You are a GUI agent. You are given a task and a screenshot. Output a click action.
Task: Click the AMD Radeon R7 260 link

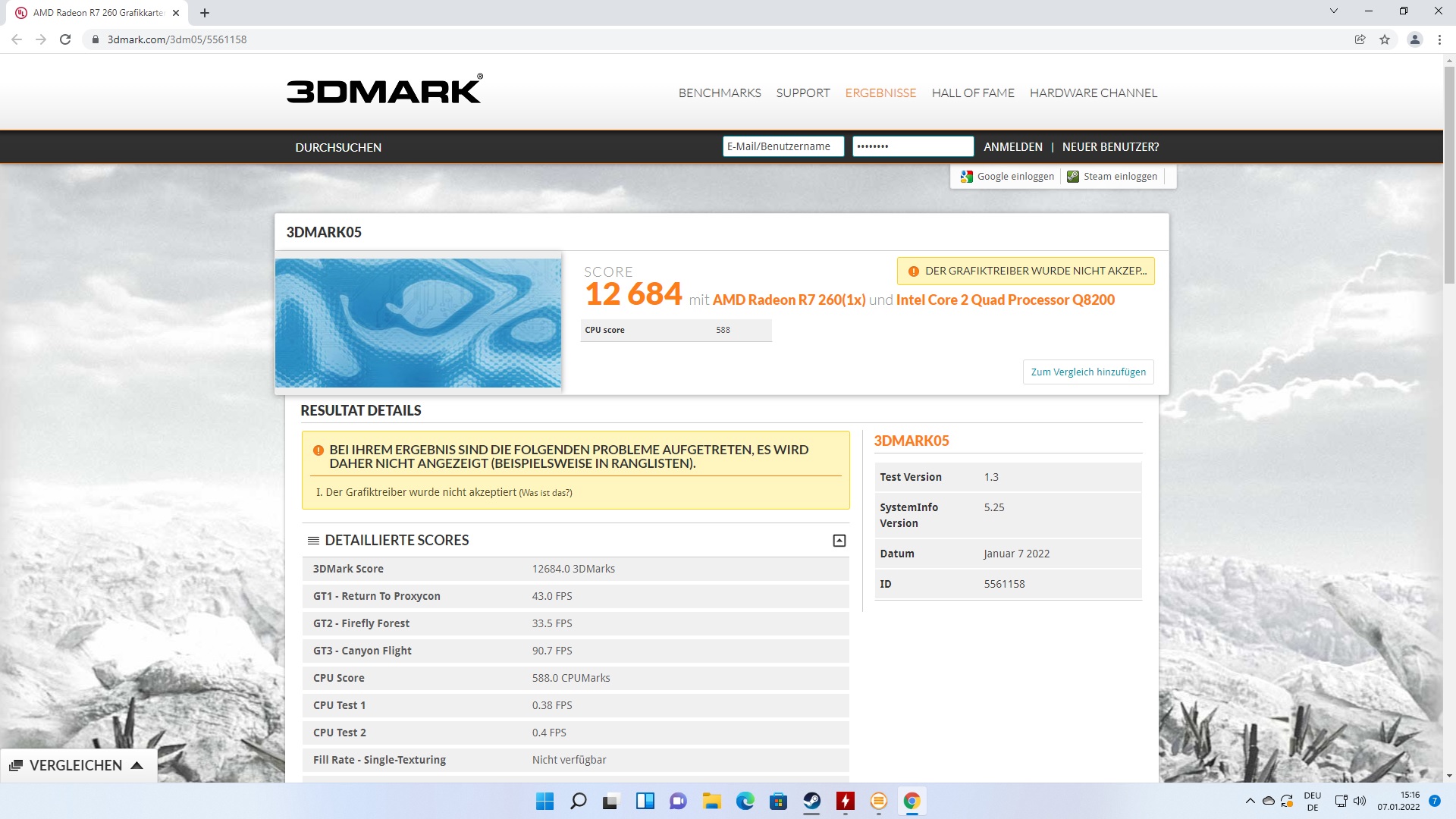(x=789, y=300)
